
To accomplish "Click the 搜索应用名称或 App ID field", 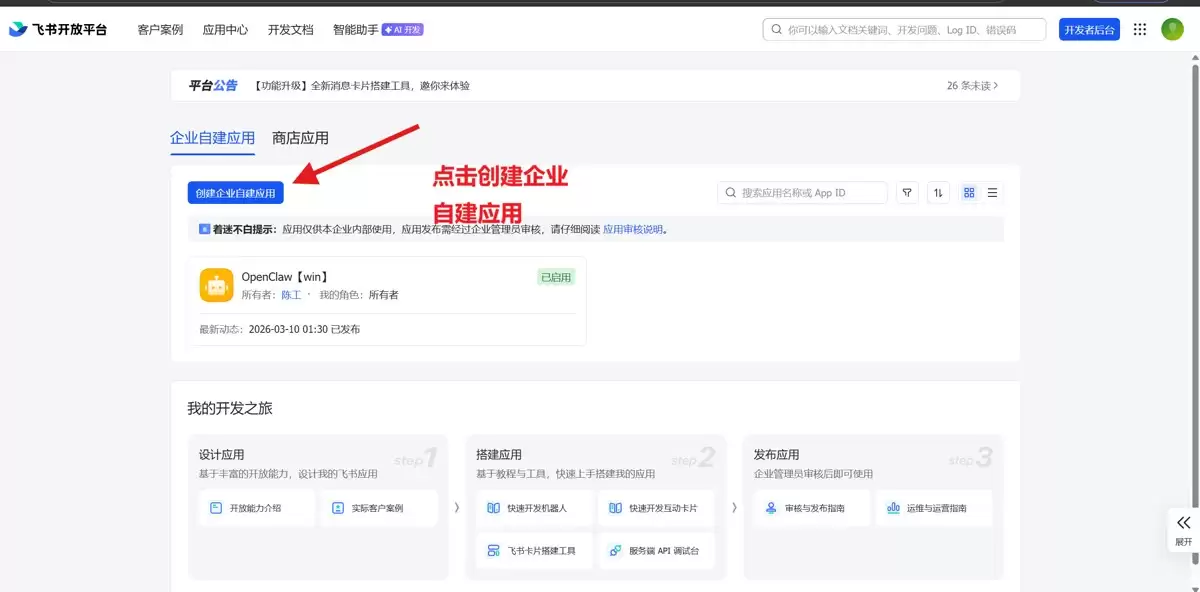I will (x=802, y=193).
